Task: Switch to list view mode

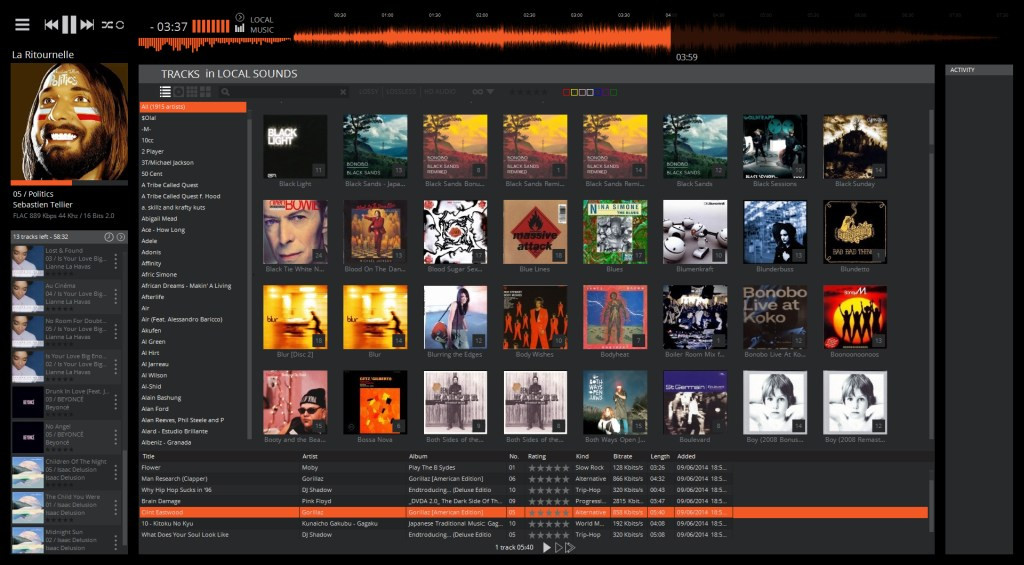Action: point(165,92)
